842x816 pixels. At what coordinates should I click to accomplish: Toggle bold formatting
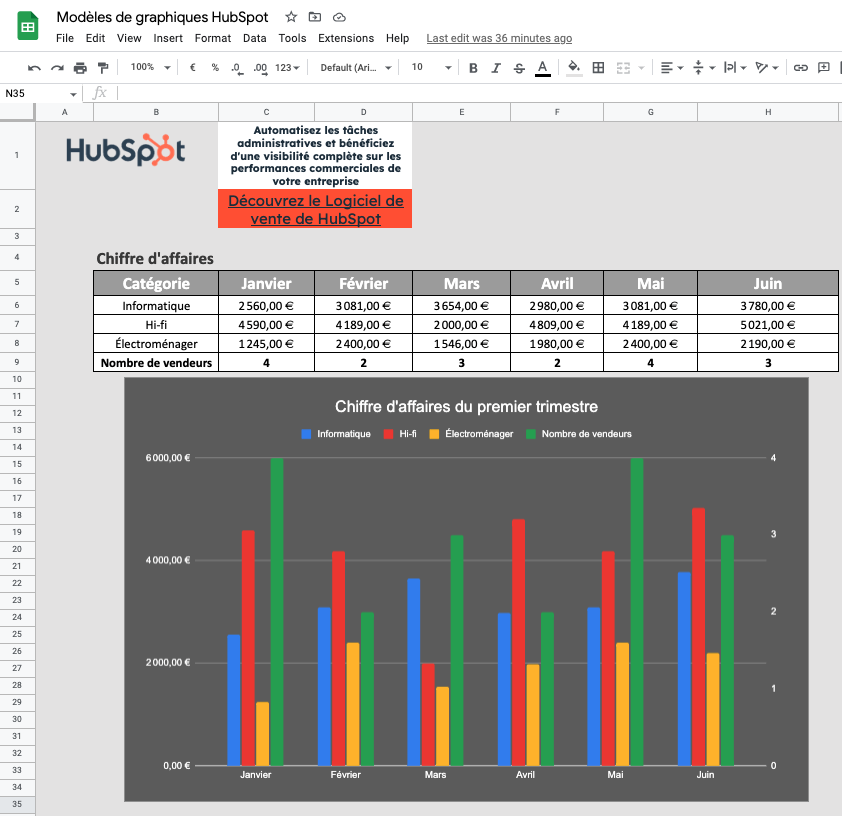473,68
